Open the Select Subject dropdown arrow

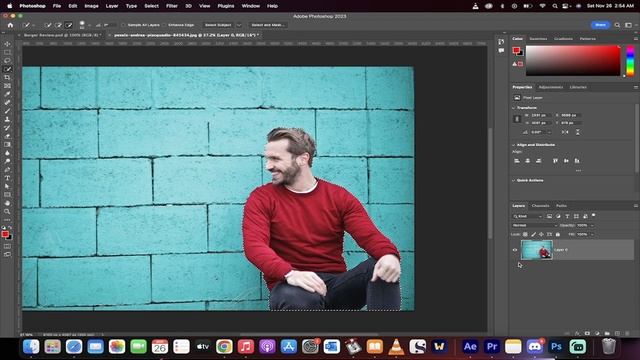pos(239,25)
